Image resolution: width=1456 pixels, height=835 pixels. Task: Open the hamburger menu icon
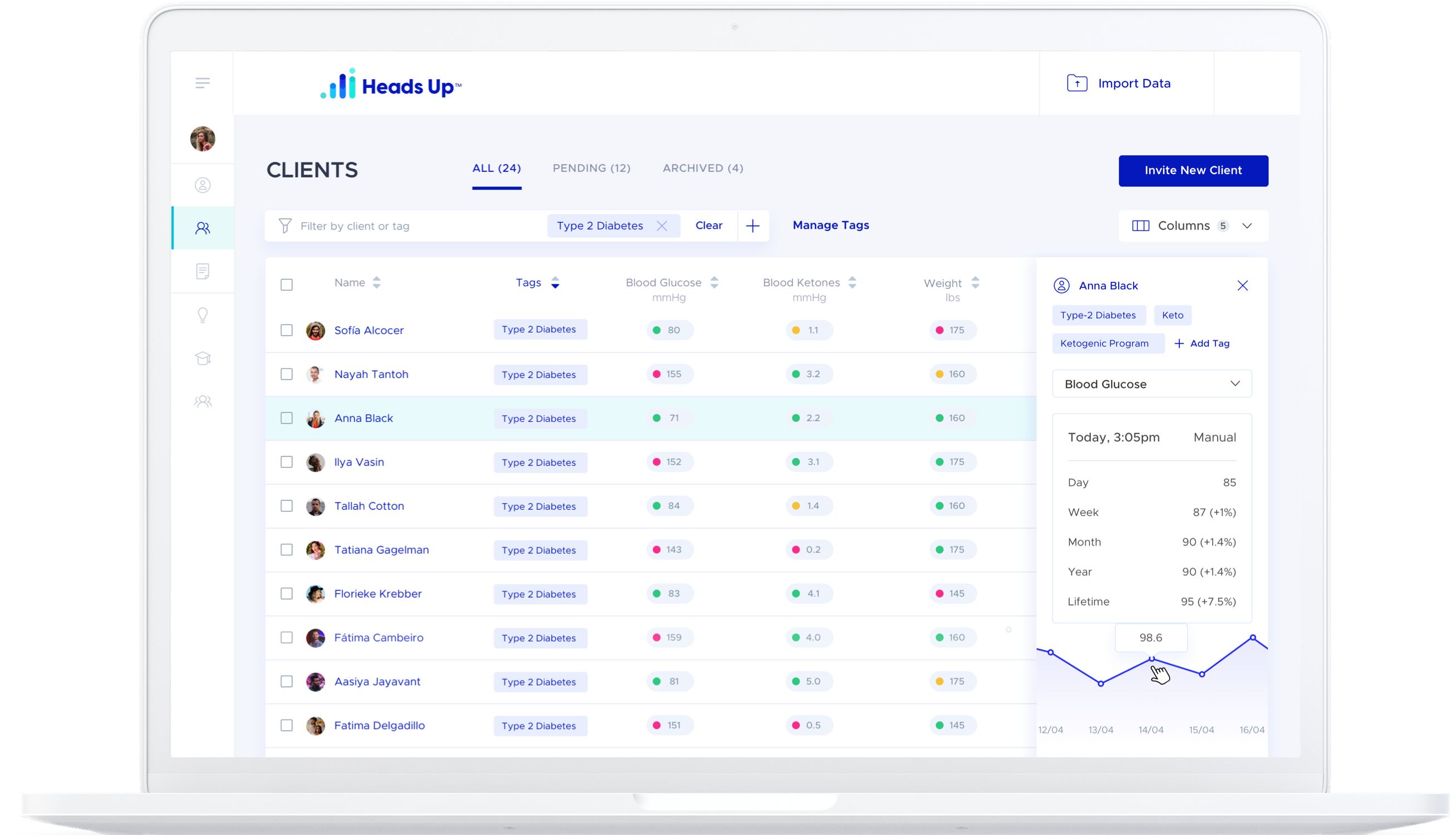(x=203, y=83)
